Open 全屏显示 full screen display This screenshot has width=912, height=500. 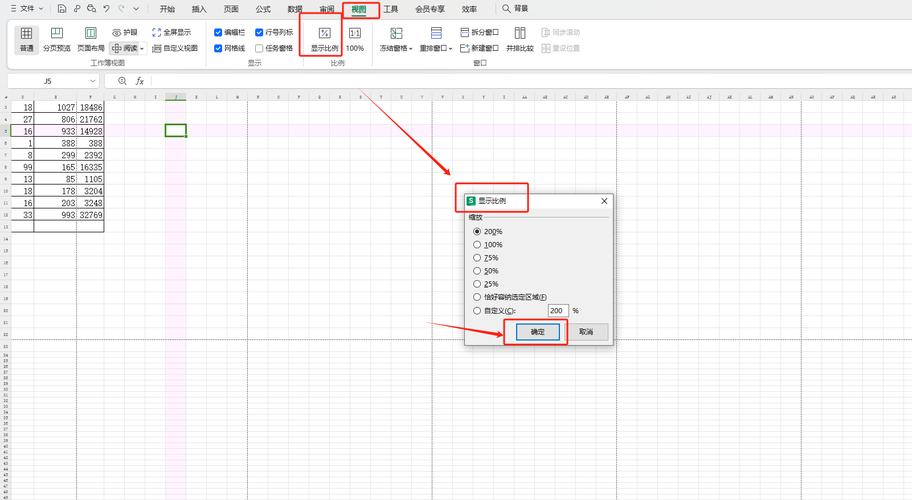171,33
